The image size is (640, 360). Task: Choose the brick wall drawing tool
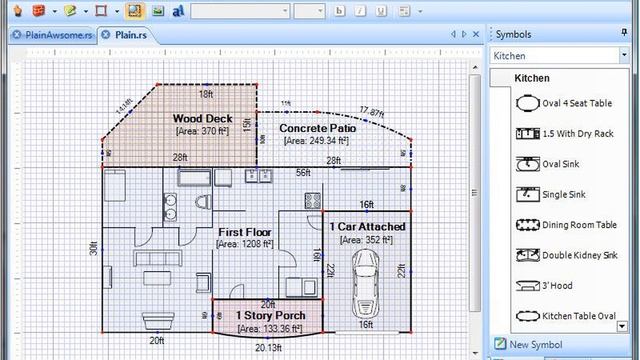coord(39,11)
